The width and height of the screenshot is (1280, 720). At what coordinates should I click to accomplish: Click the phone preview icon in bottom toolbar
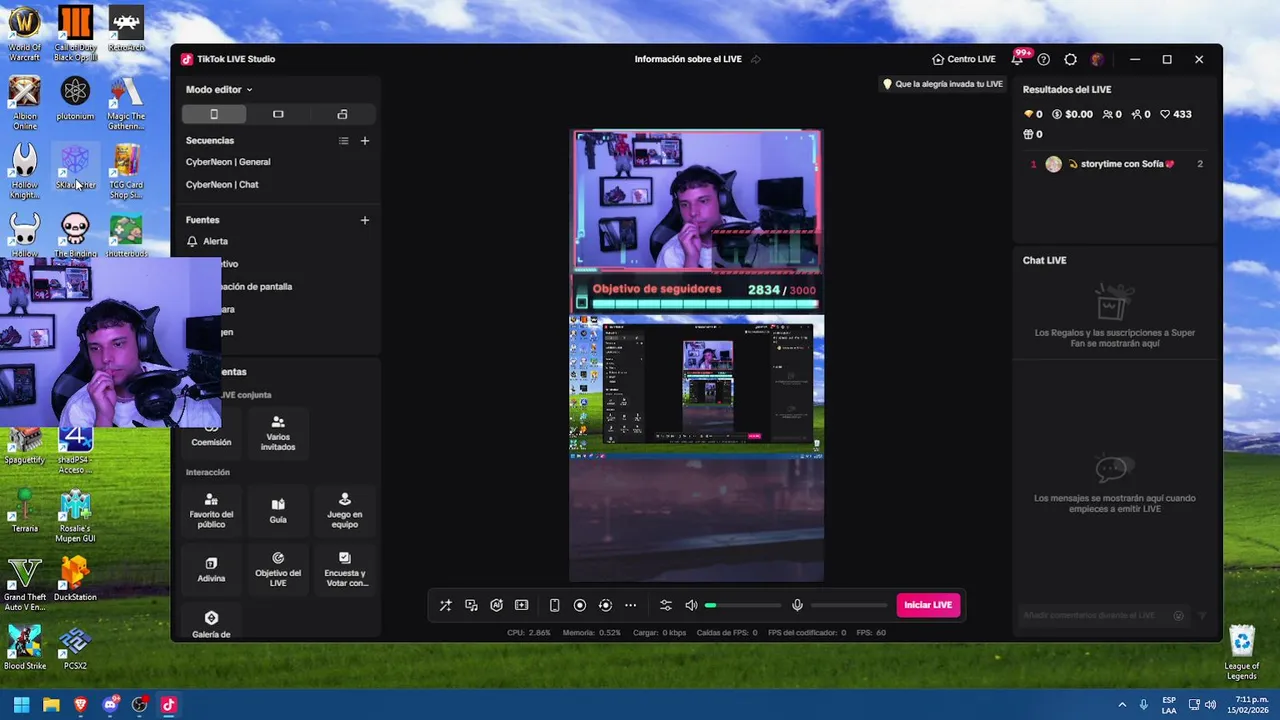pos(554,605)
